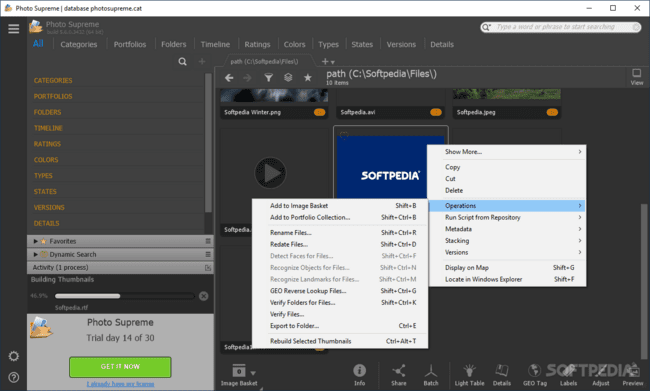
Task: Open the Light Table
Action: [x=469, y=375]
